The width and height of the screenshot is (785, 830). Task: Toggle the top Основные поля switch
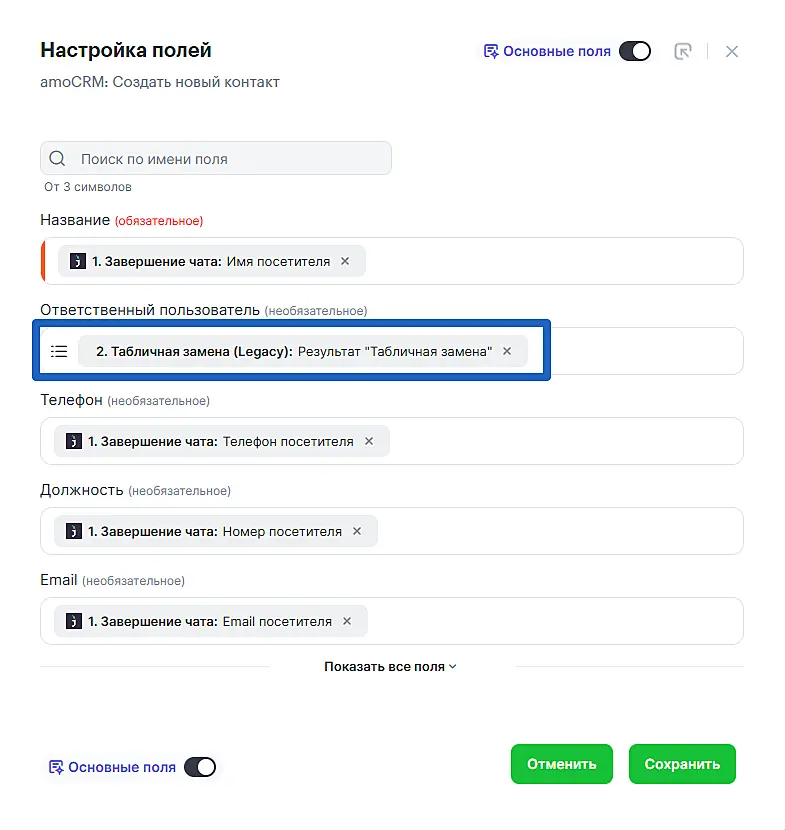pyautogui.click(x=635, y=51)
